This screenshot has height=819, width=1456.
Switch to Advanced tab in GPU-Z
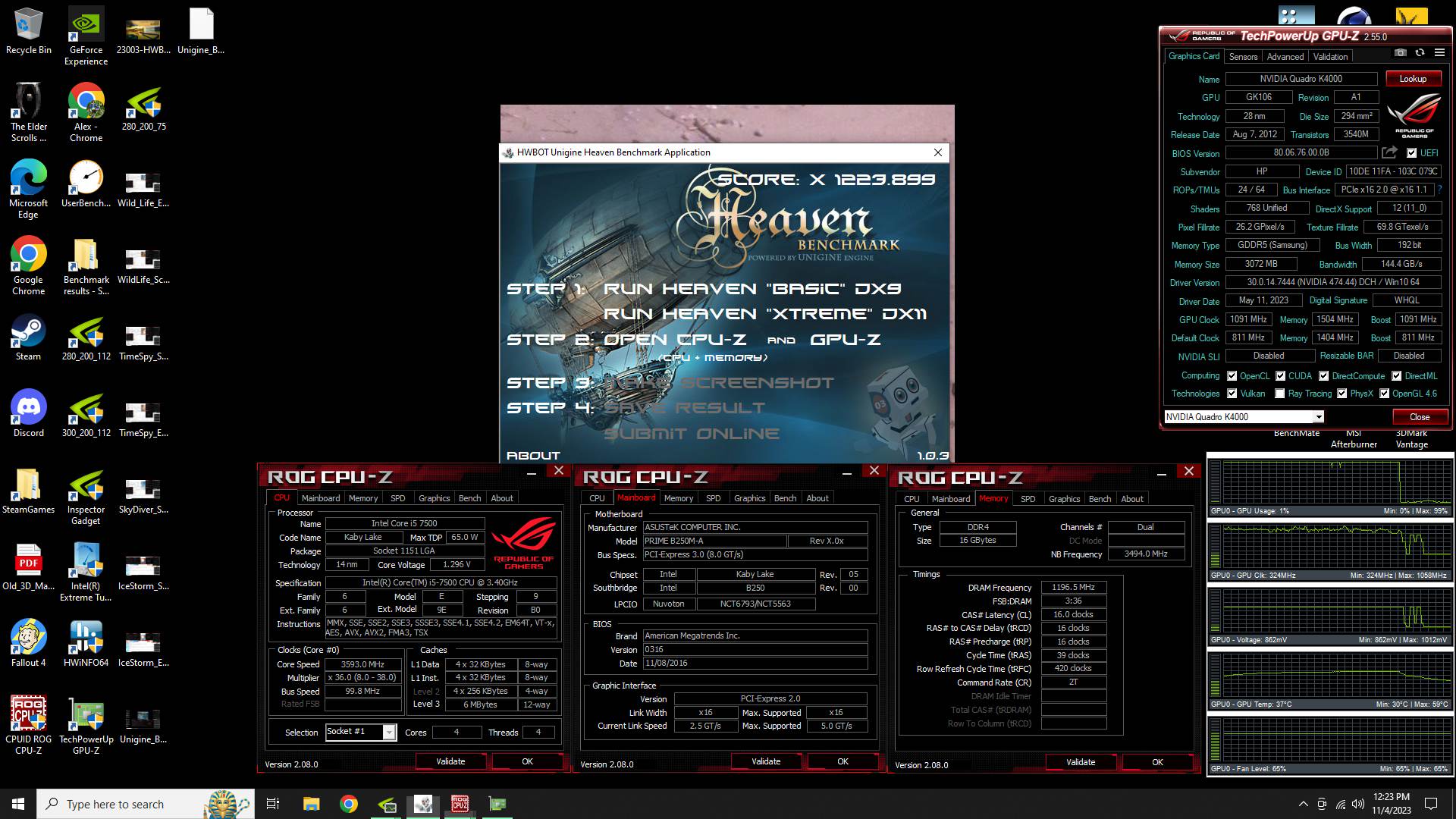click(1285, 57)
